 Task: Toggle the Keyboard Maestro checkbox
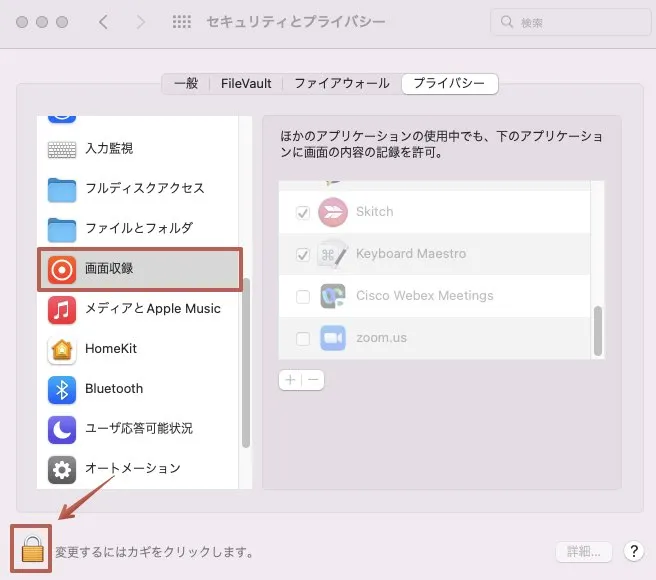(x=303, y=254)
